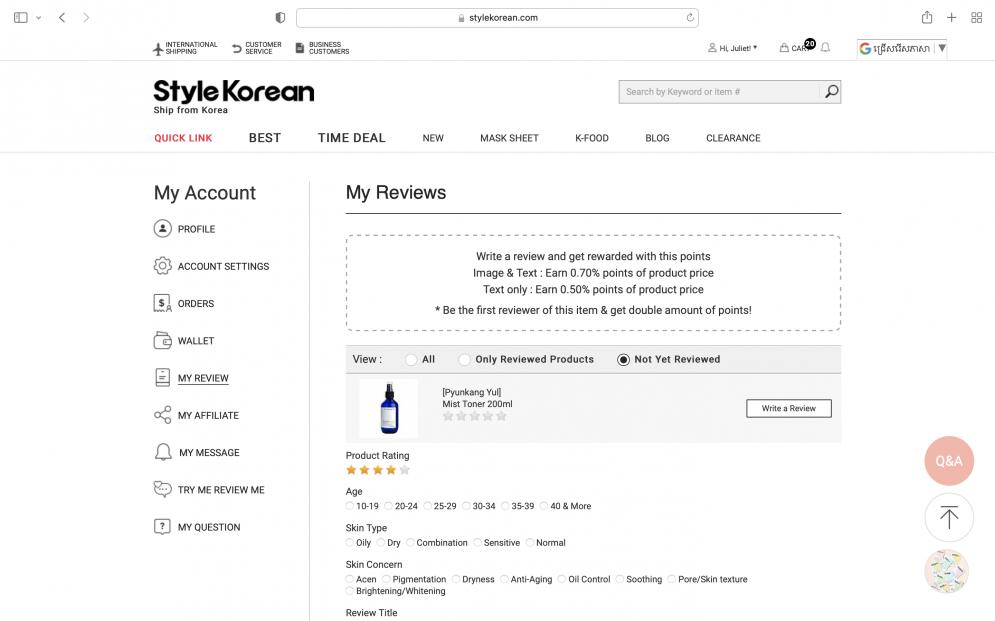Open the MY REVIEW sidebar link

pyautogui.click(x=203, y=378)
